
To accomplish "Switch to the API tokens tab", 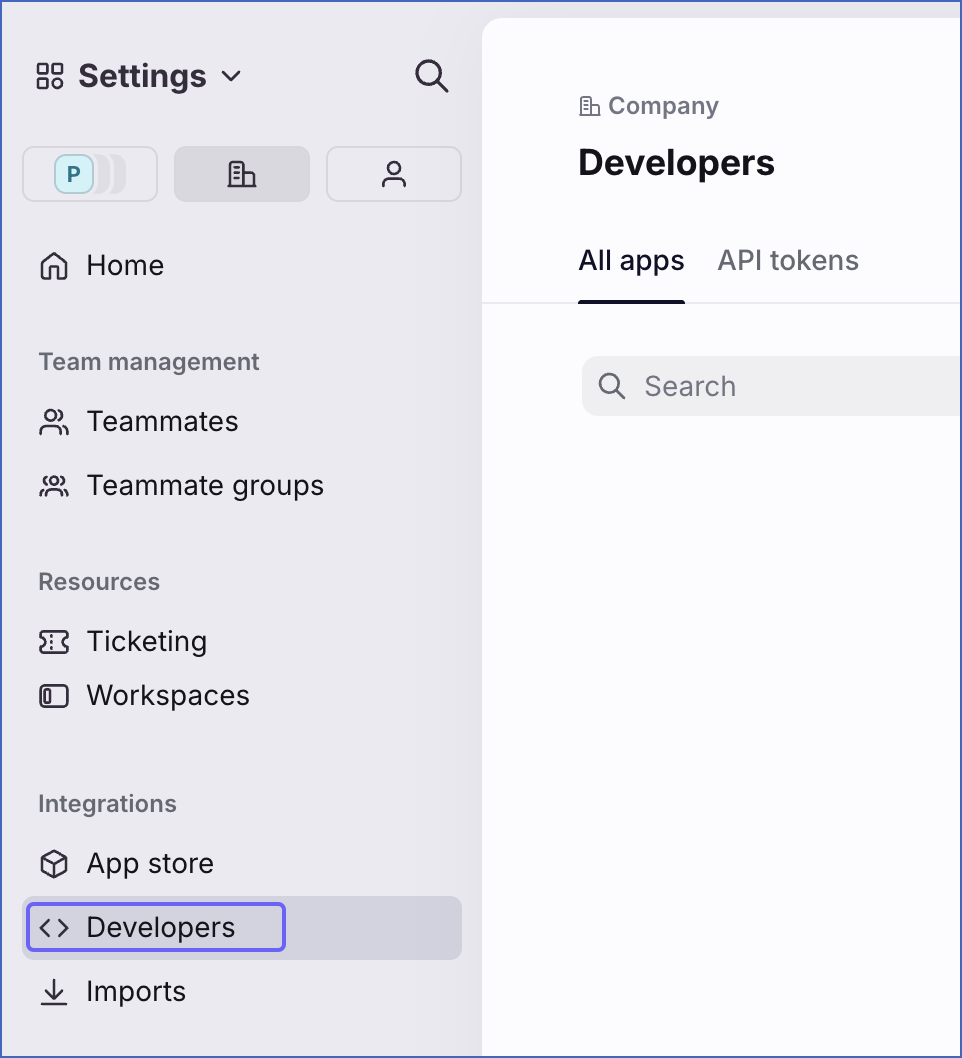I will [x=787, y=260].
